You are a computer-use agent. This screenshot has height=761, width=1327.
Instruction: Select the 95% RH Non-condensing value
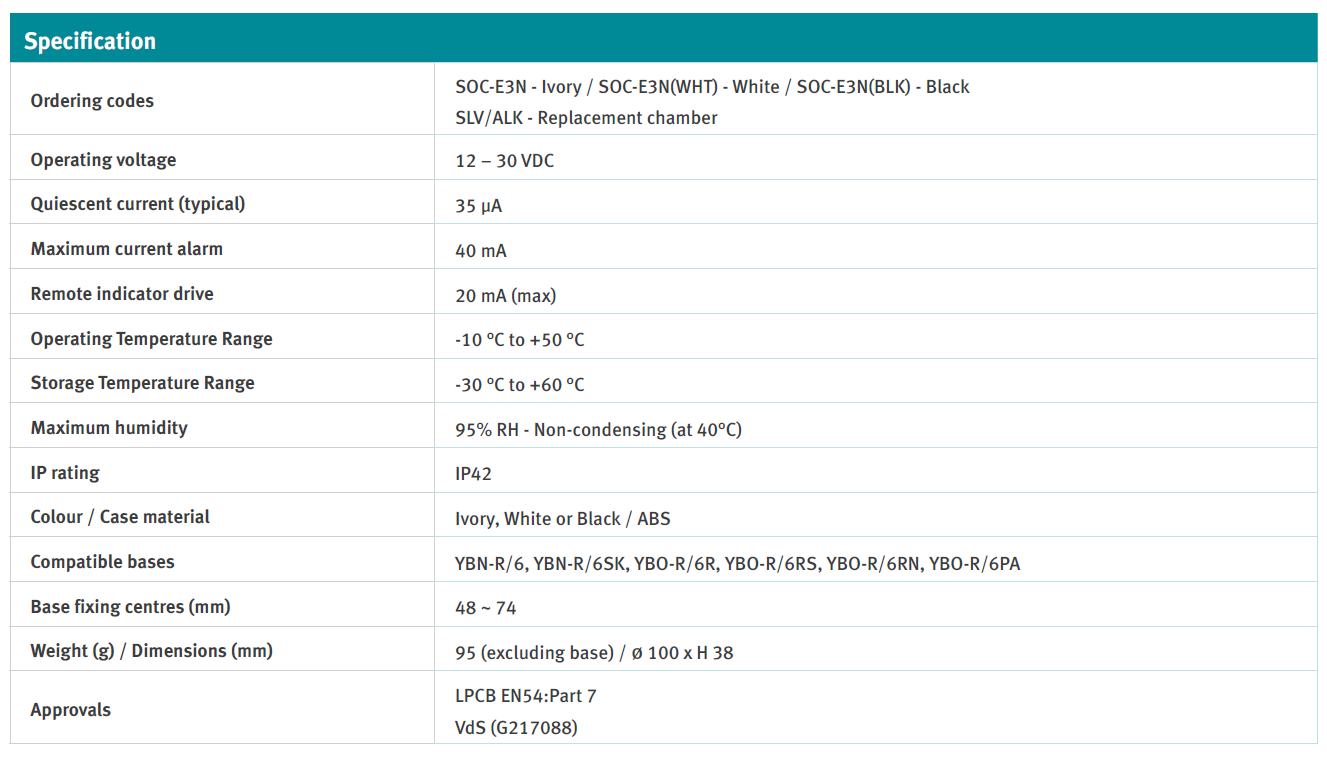click(x=598, y=430)
